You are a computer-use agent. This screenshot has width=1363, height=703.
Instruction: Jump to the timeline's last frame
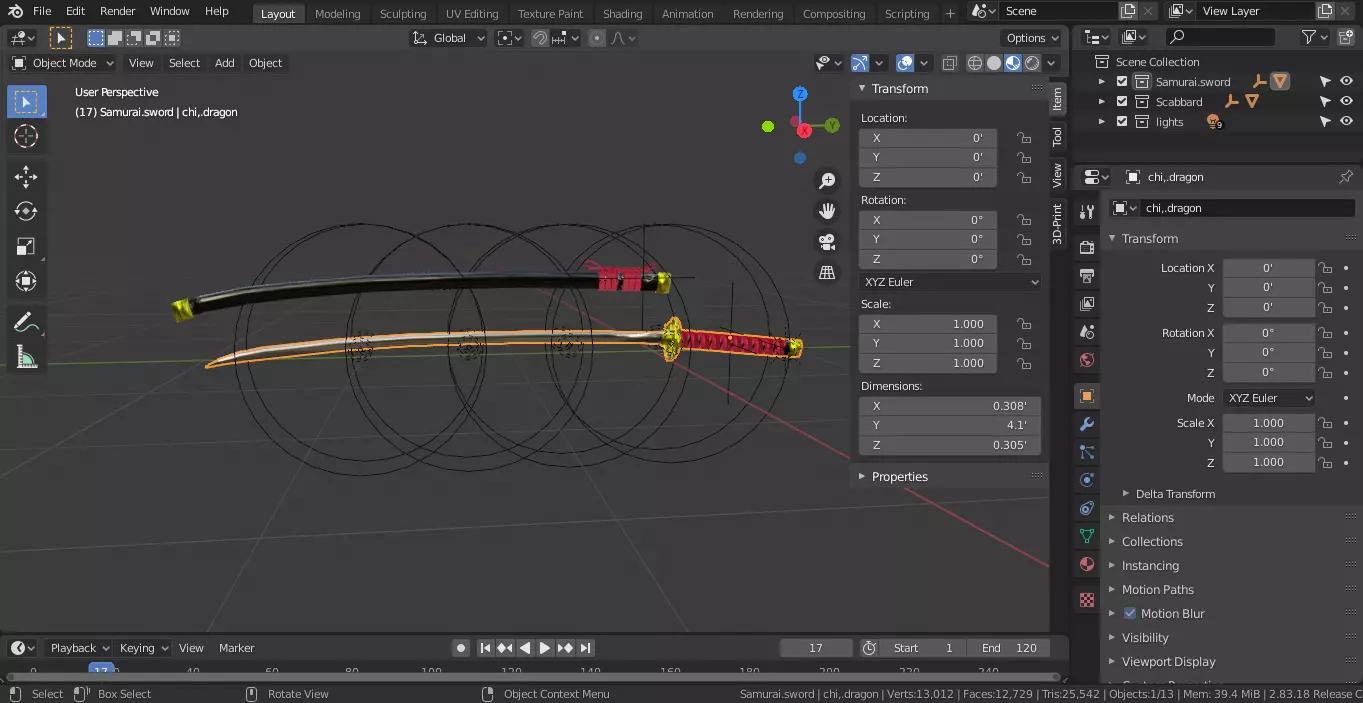[x=586, y=648]
